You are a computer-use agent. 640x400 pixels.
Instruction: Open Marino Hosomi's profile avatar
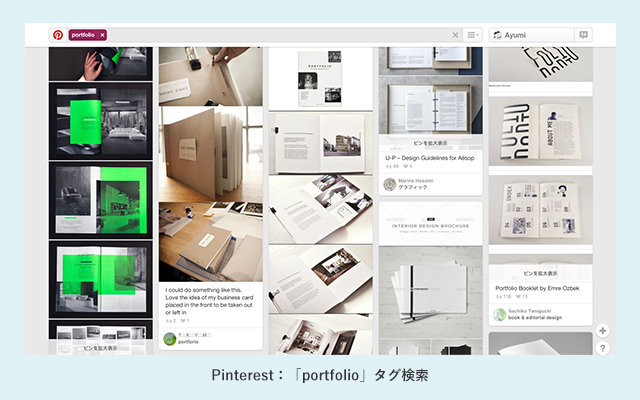[x=390, y=184]
